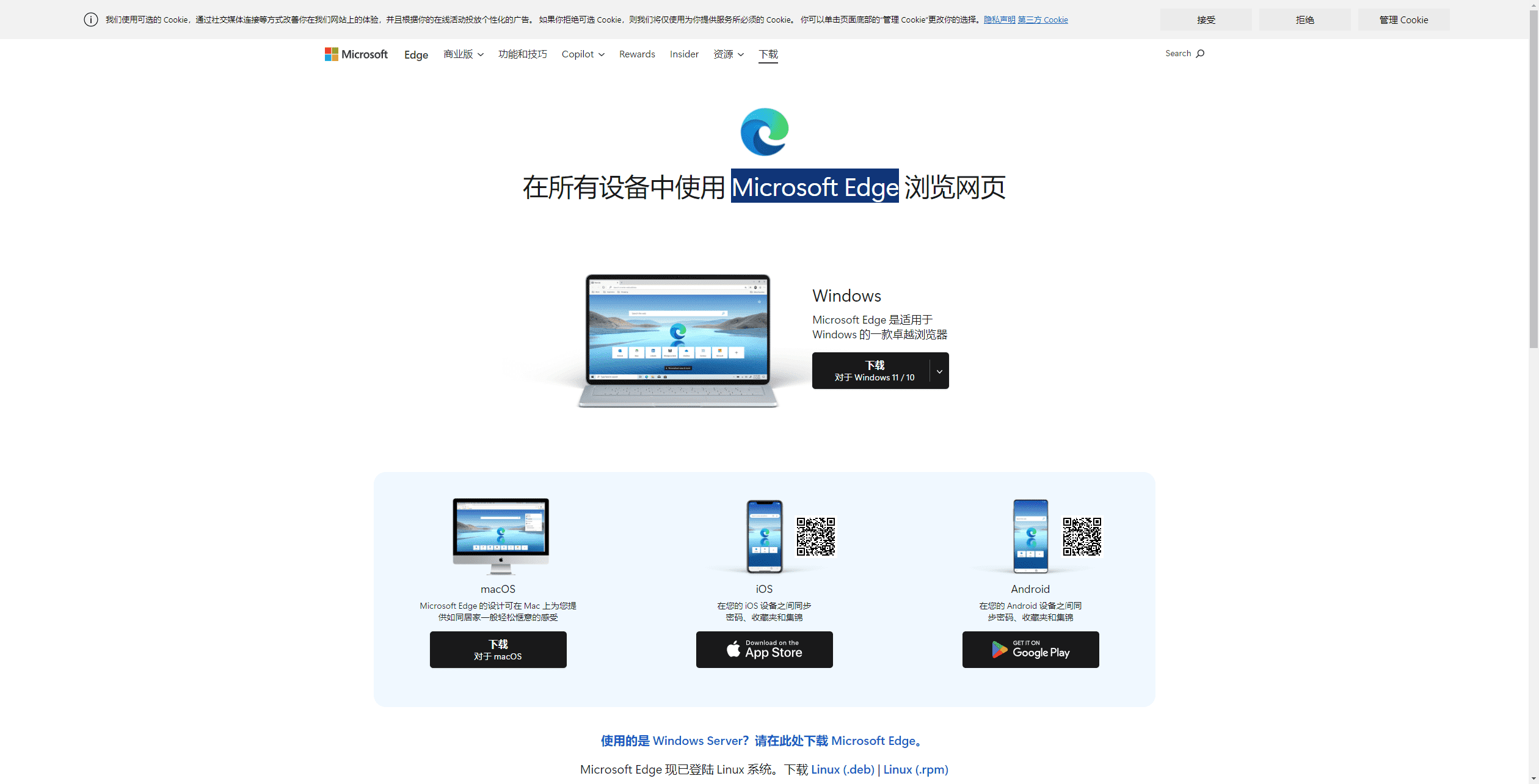The width and height of the screenshot is (1539, 784).
Task: Click the Google Play download icon
Action: pos(1030,649)
